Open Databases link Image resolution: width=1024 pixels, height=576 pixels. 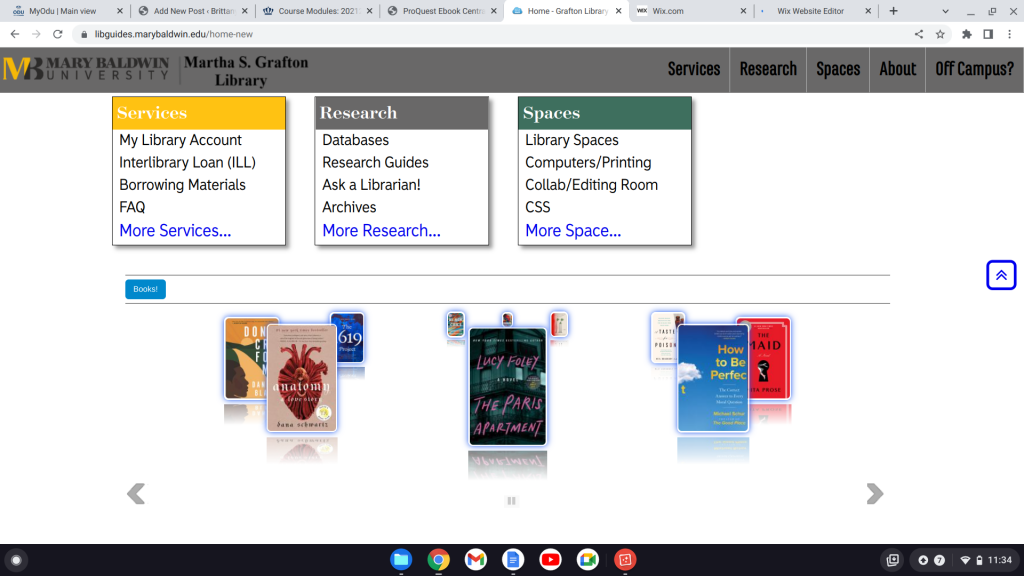tap(355, 140)
